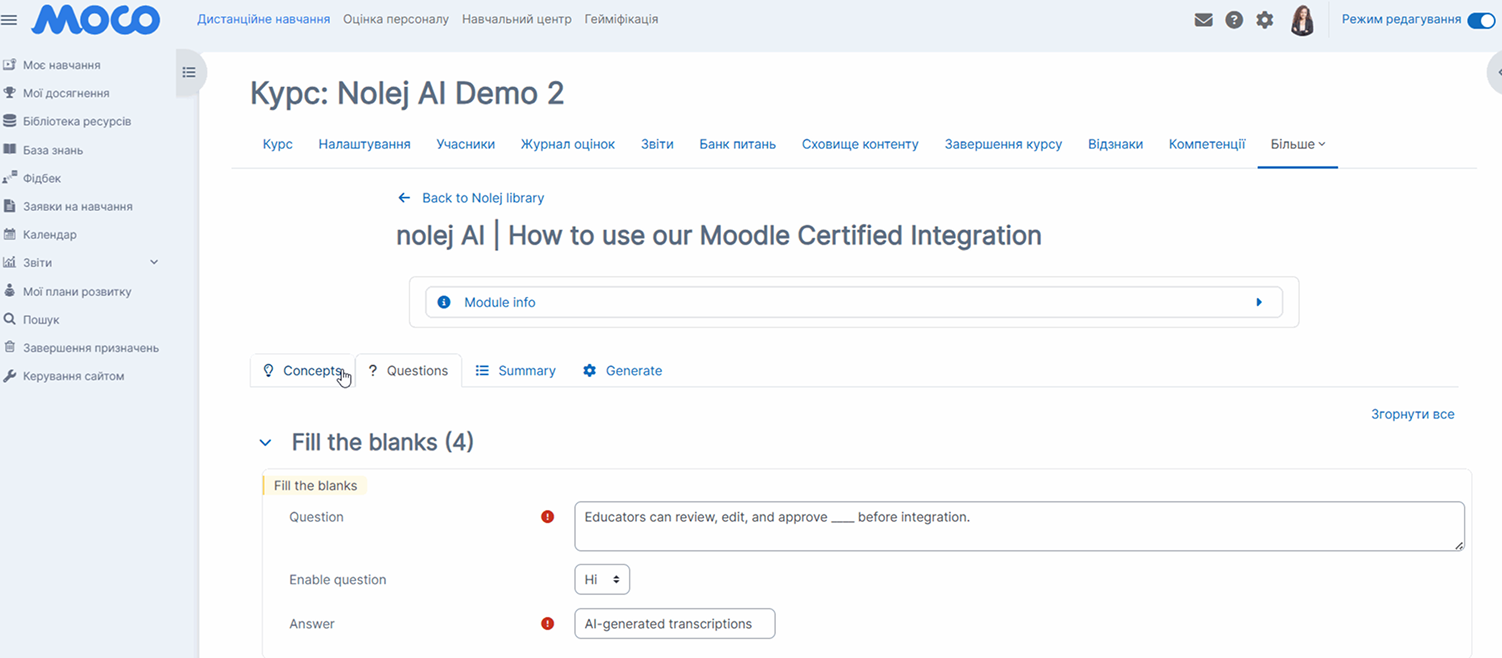1502x658 pixels.
Task: Click the Module info circle icon
Action: [x=444, y=302]
